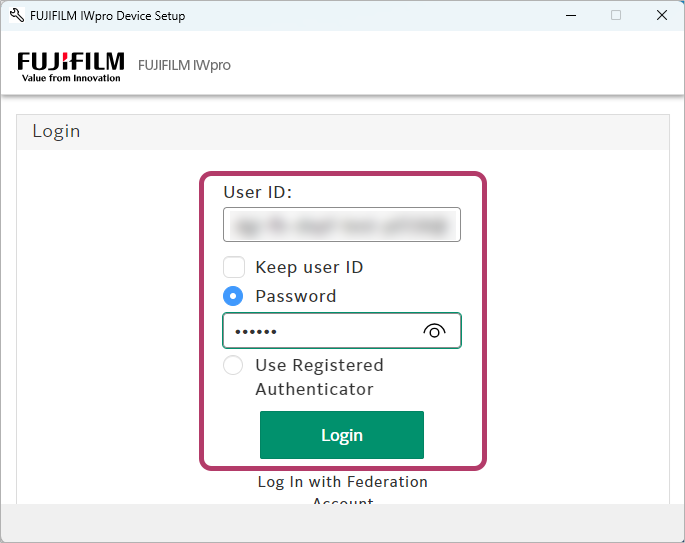The image size is (685, 543).
Task: Click the Login section header
Action: (57, 131)
